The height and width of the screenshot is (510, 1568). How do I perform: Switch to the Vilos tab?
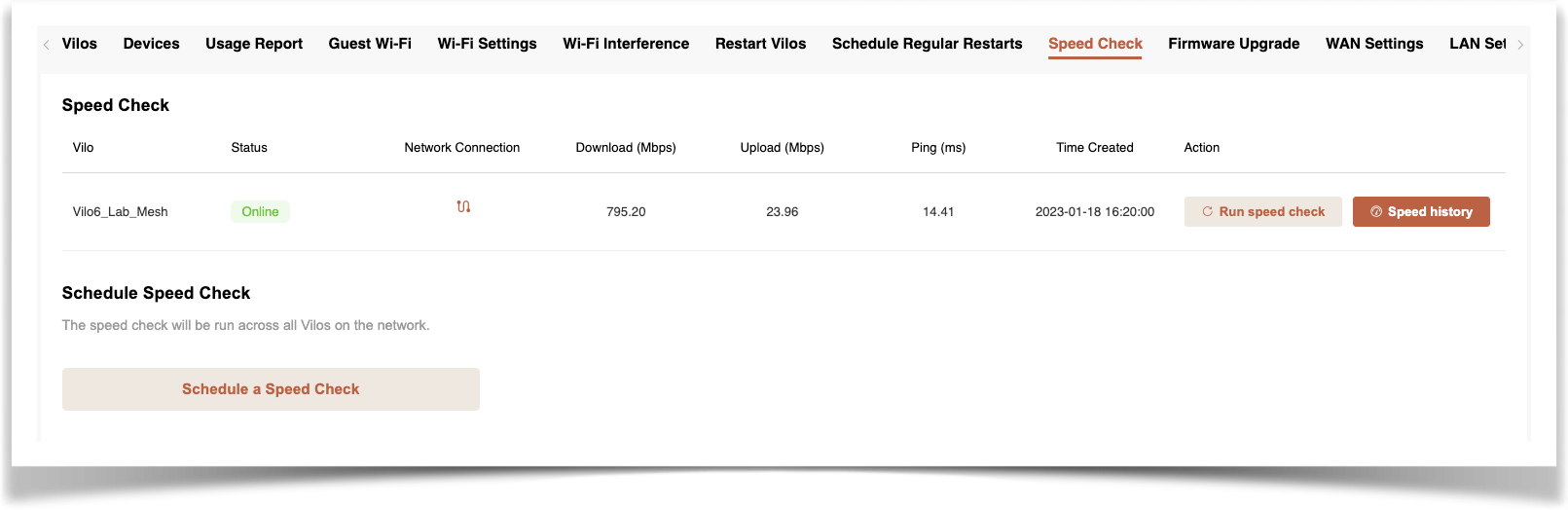80,44
